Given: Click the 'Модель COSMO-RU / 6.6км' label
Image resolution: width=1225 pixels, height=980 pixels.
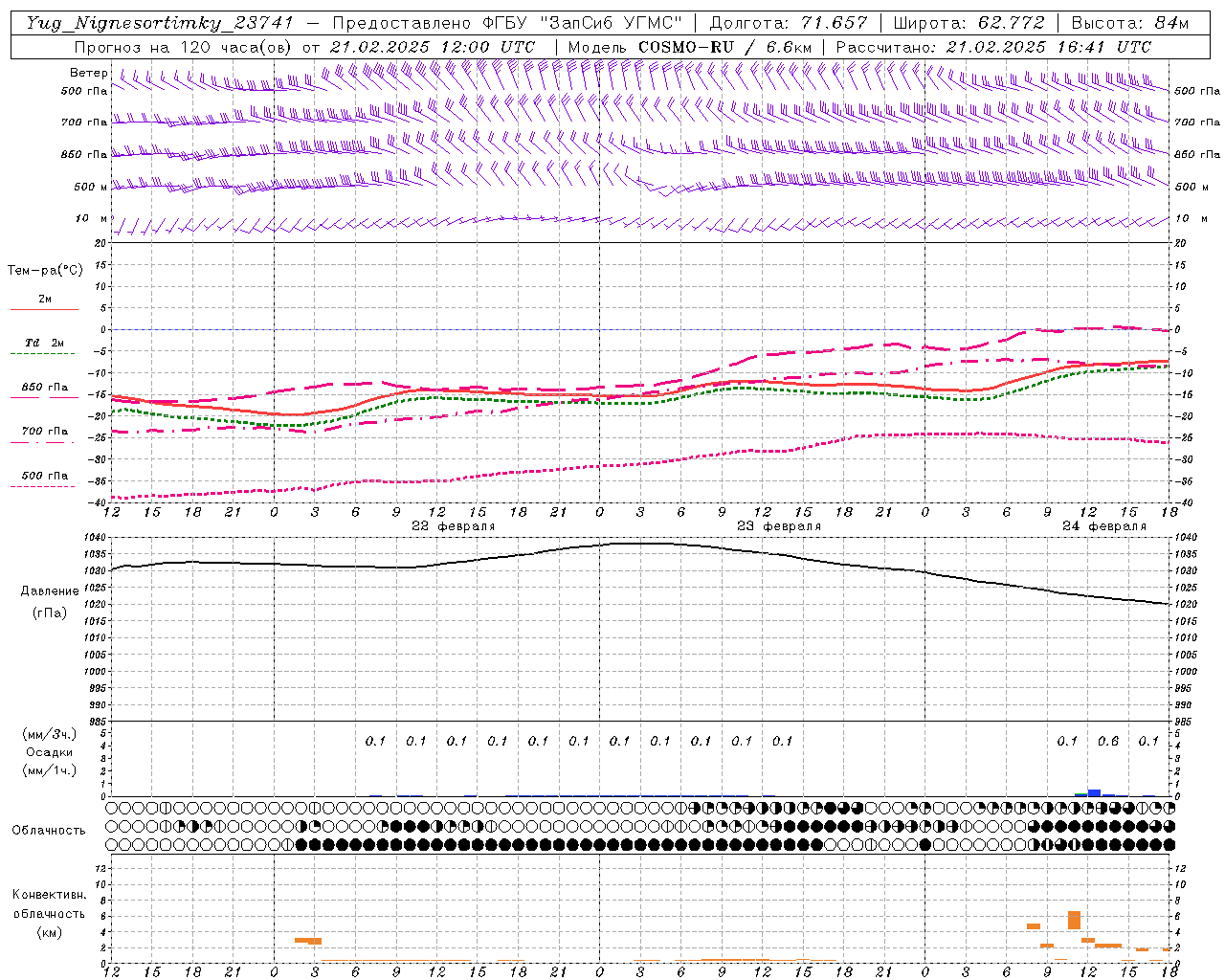Looking at the screenshot, I should [x=690, y=47].
